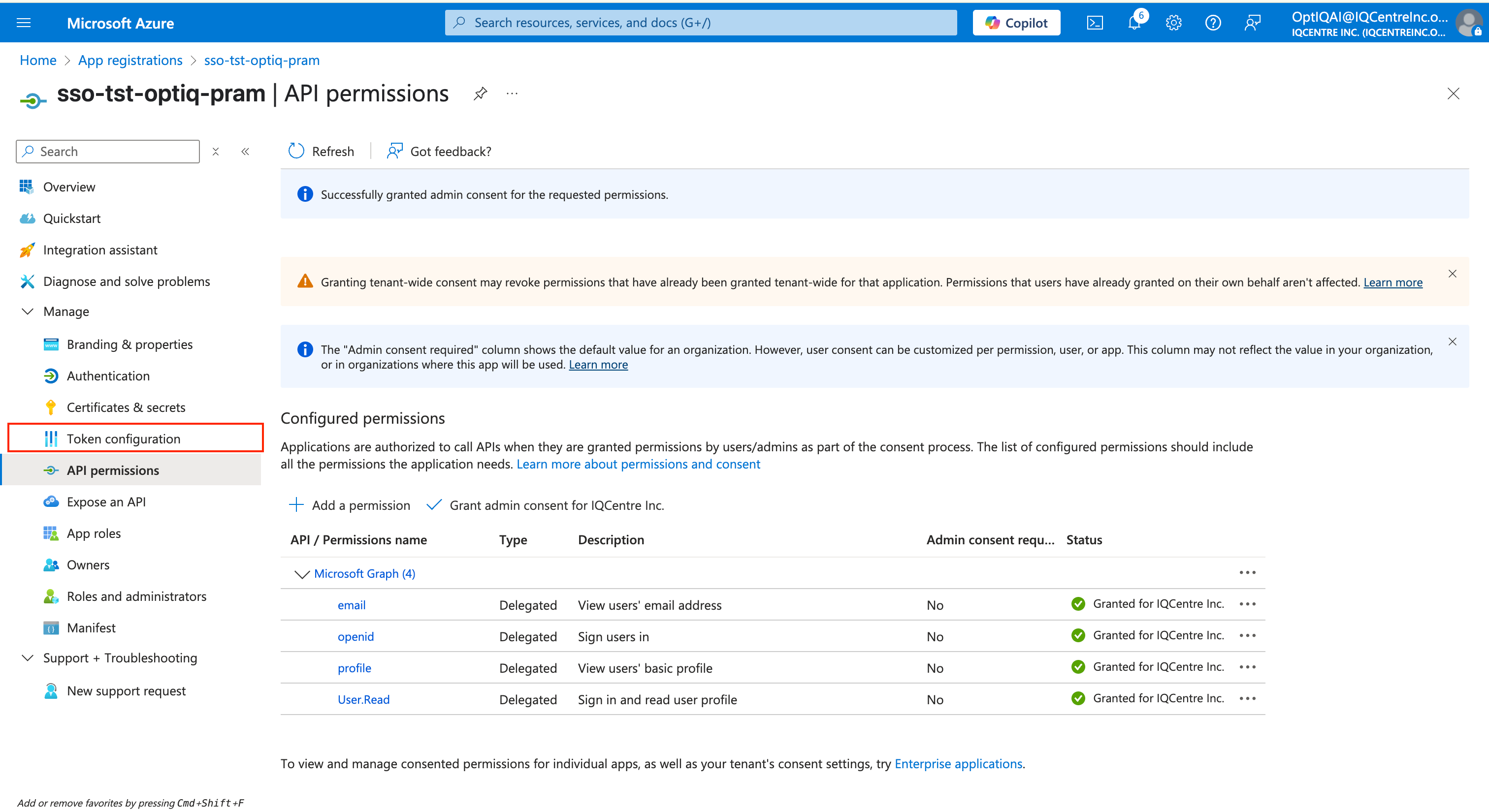This screenshot has width=1489, height=812.
Task: Go to the Home breadcrumb
Action: 38,61
